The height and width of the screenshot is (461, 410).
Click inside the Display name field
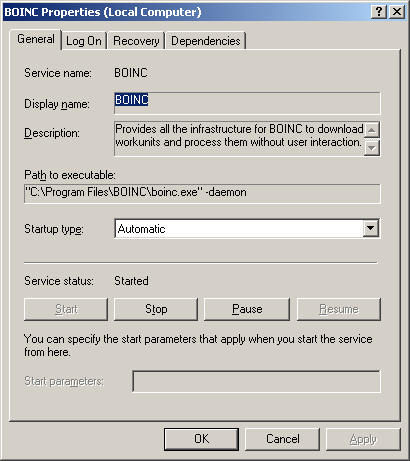pos(247,103)
